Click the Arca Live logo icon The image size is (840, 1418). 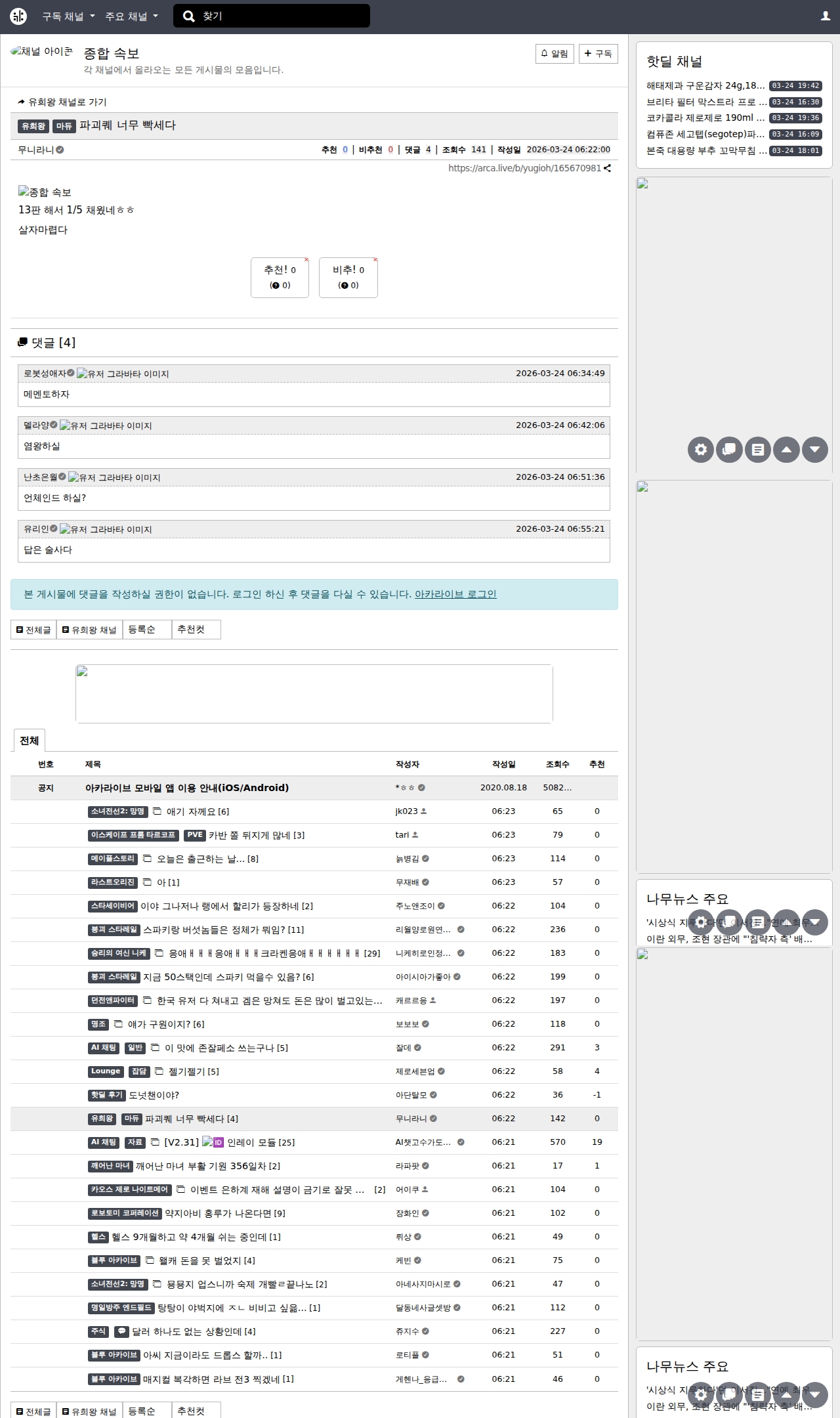[x=18, y=16]
